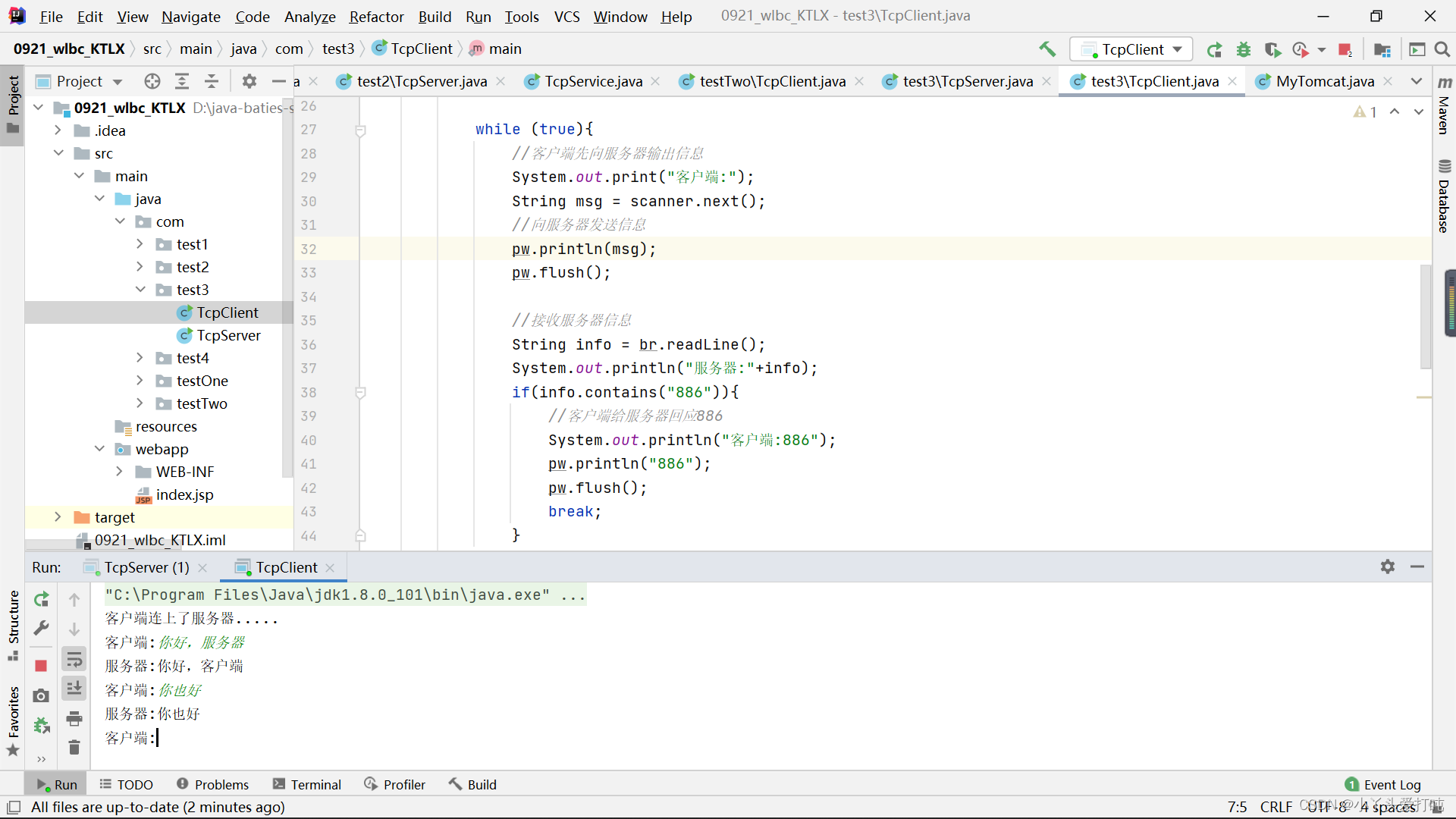Toggle the Structure tool window tab

13,625
